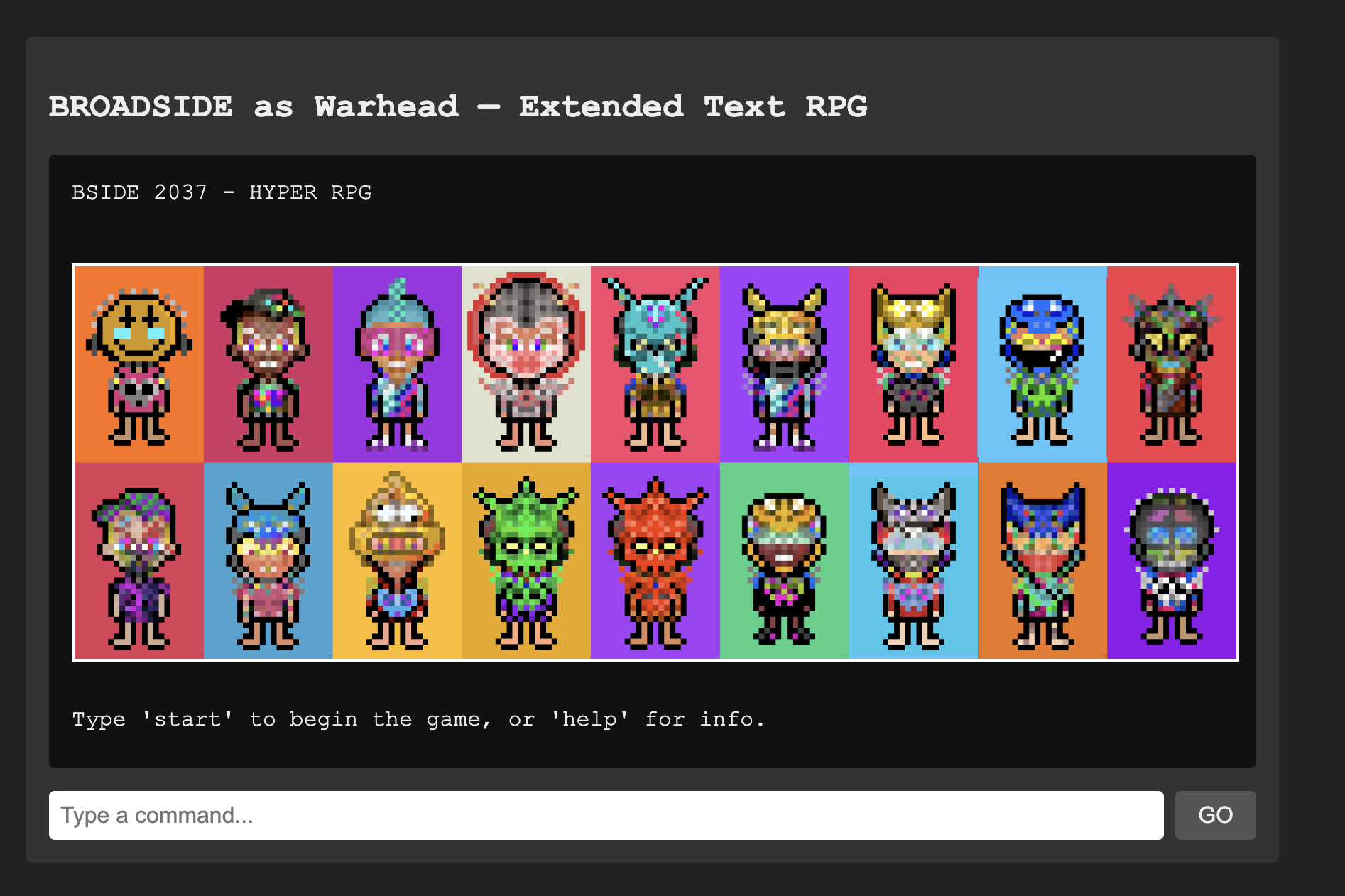Image resolution: width=1345 pixels, height=896 pixels.
Task: Choose the gold-crowned character on red background
Action: point(913,364)
